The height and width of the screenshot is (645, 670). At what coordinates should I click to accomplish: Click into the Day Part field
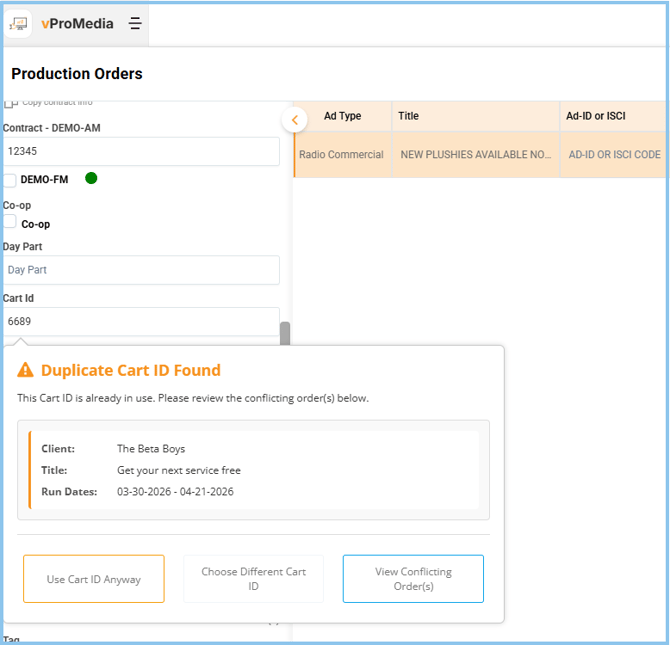[x=141, y=270]
